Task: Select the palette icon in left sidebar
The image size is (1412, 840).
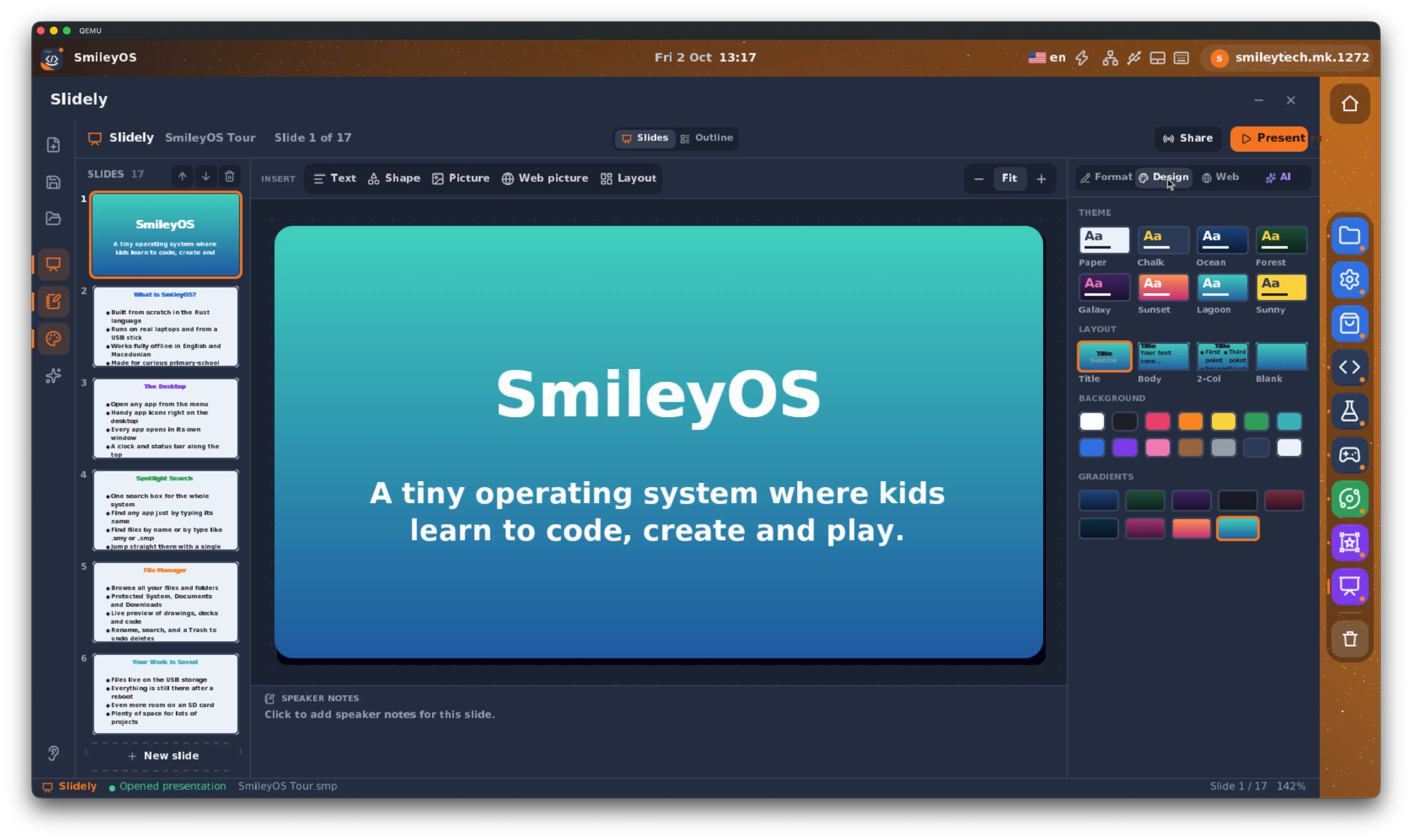Action: point(53,338)
